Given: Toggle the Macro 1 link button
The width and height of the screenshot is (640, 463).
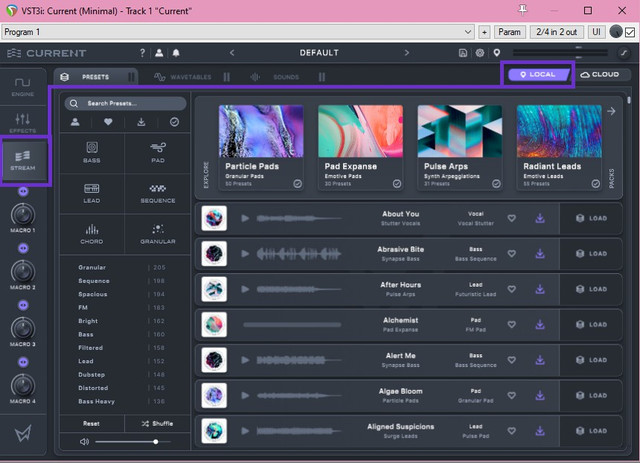Looking at the screenshot, I should [x=23, y=191].
